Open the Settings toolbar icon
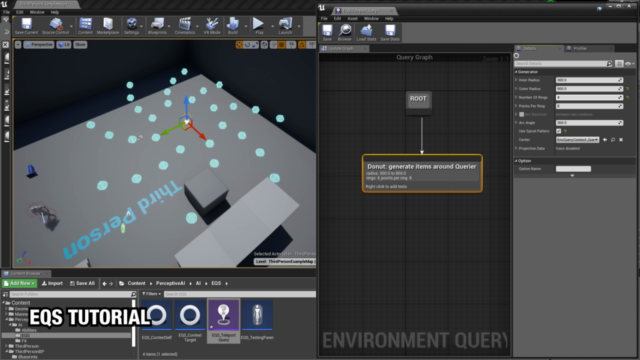Image resolution: width=640 pixels, height=360 pixels. [x=131, y=26]
